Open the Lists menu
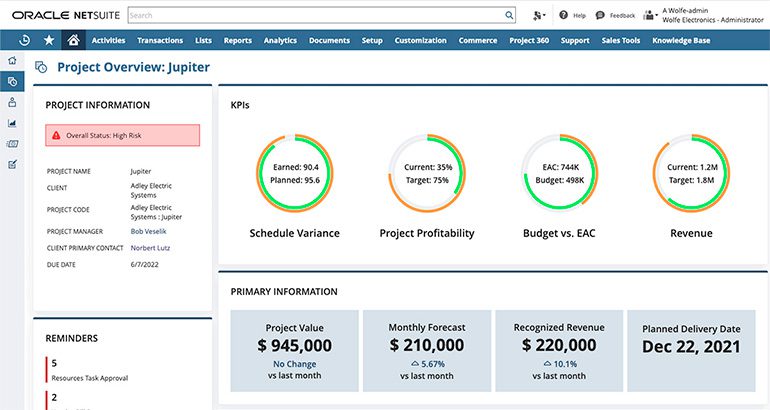The height and width of the screenshot is (410, 770). pyautogui.click(x=203, y=40)
